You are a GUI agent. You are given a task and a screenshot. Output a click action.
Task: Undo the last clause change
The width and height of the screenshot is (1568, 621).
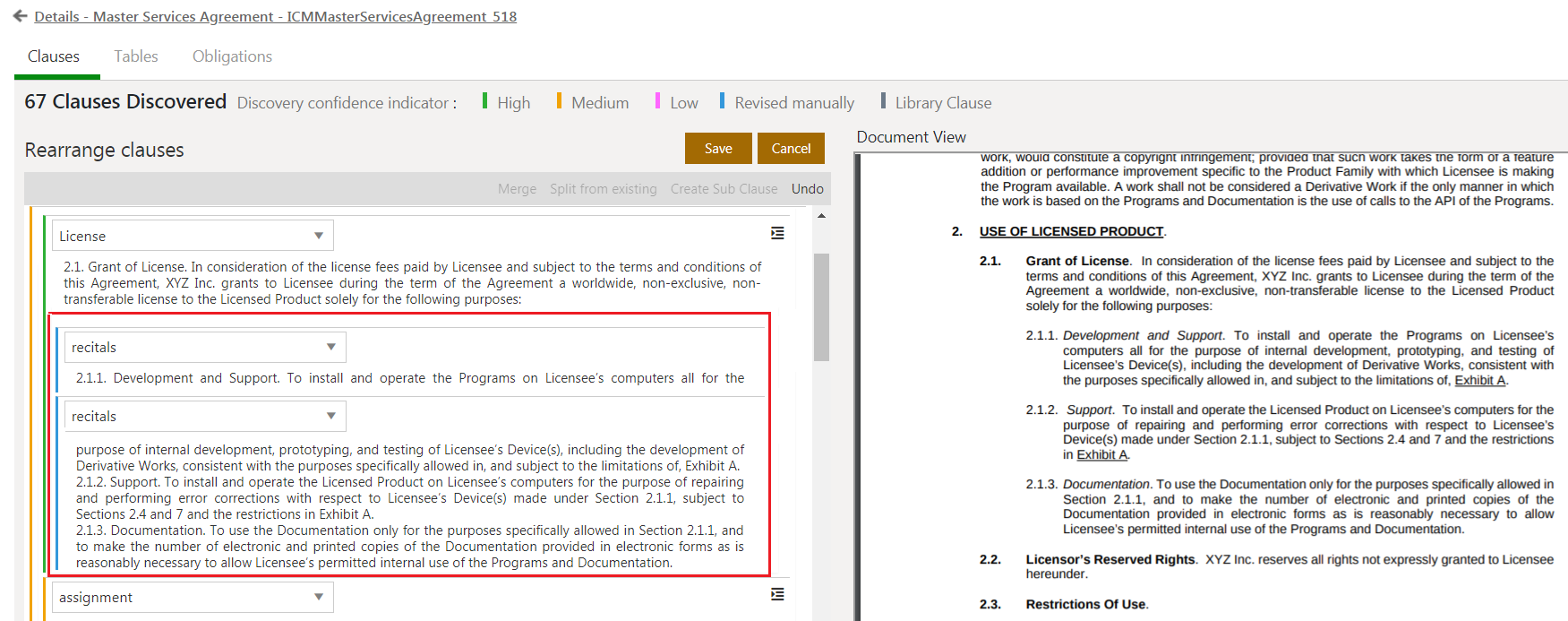coord(807,189)
